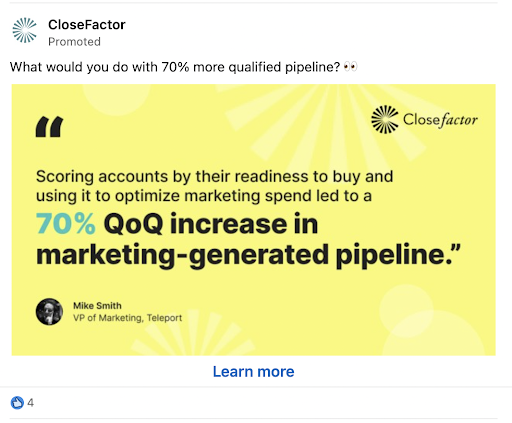
Task: Click the Learn more link
Action: (254, 372)
